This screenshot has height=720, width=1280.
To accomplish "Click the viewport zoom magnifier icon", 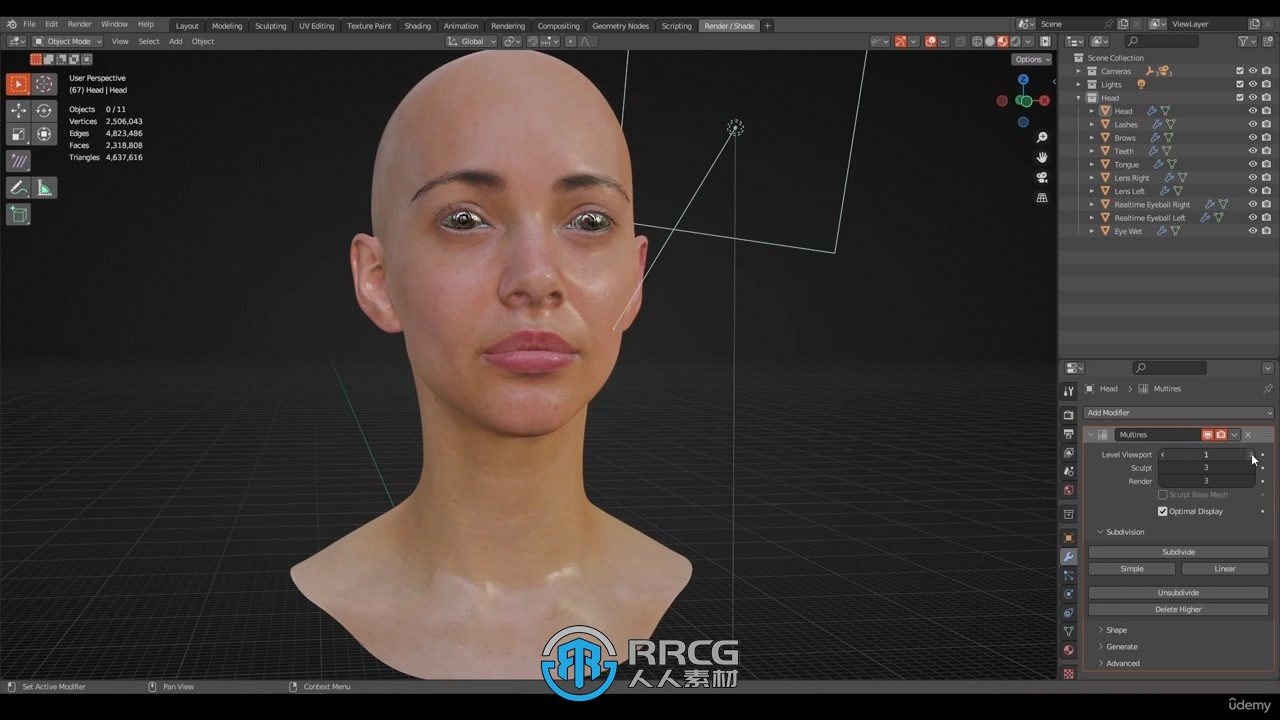I will coord(1042,137).
